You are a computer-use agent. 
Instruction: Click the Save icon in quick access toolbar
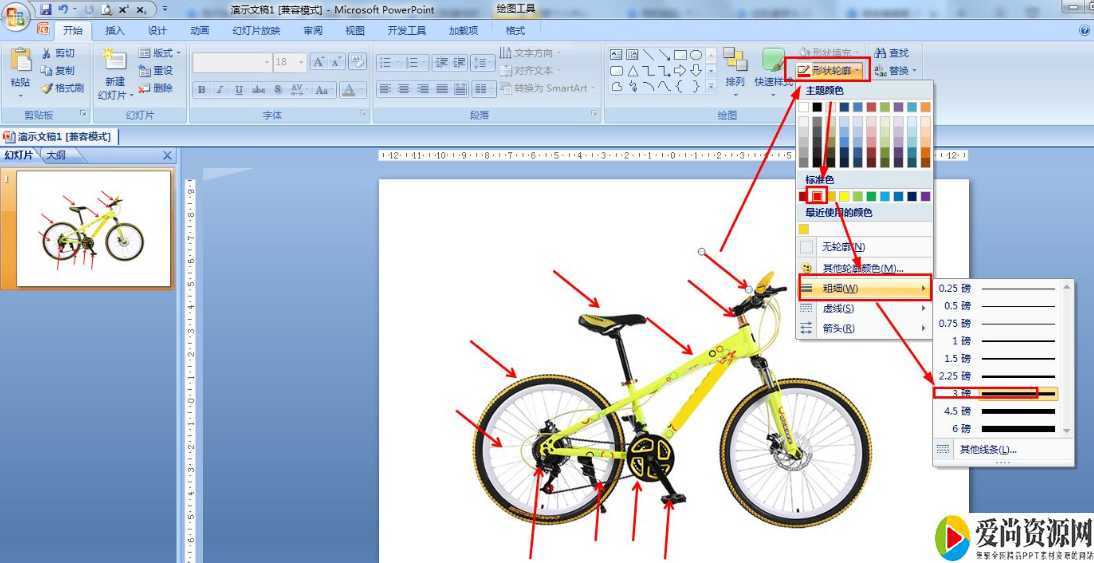pos(46,9)
